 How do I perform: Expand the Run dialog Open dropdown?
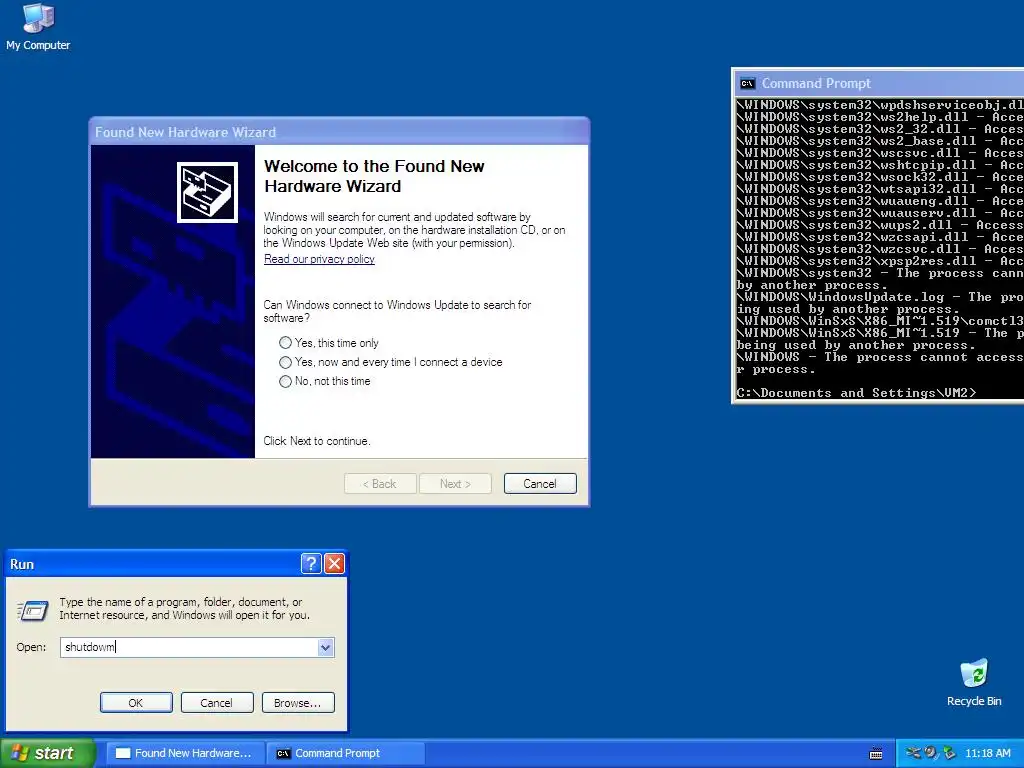click(x=325, y=647)
